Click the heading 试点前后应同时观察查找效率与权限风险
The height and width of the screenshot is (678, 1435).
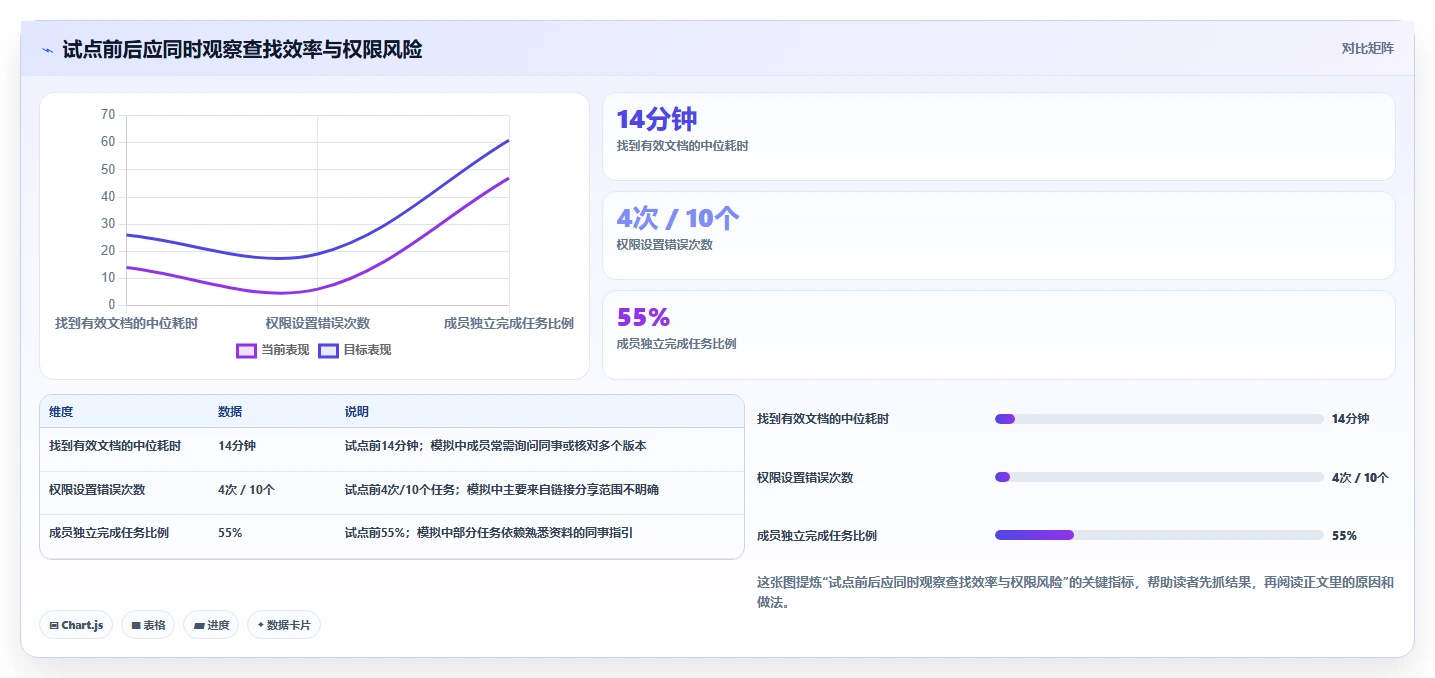click(242, 49)
